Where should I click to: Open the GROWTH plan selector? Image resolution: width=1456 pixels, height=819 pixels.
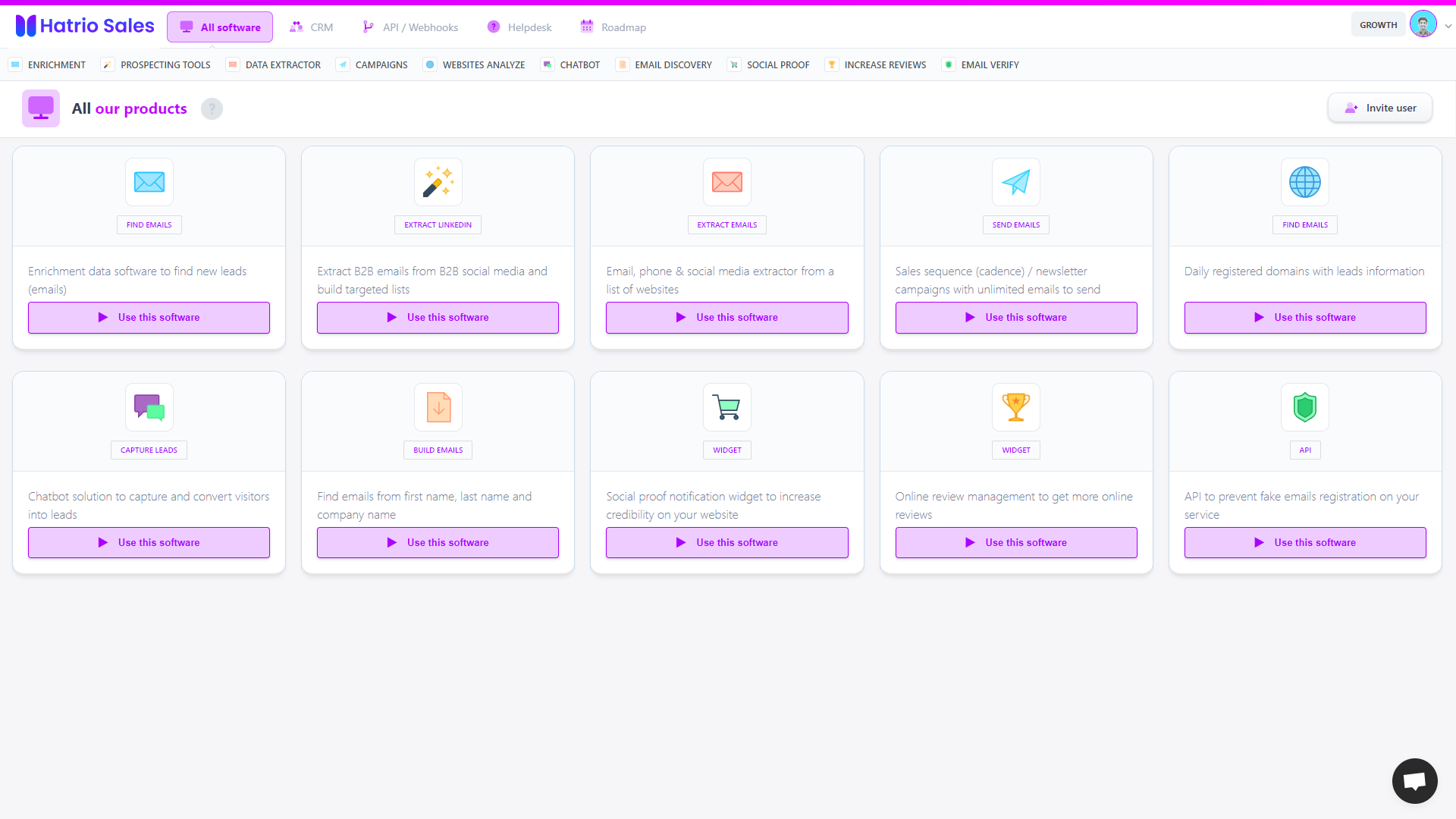(1378, 24)
